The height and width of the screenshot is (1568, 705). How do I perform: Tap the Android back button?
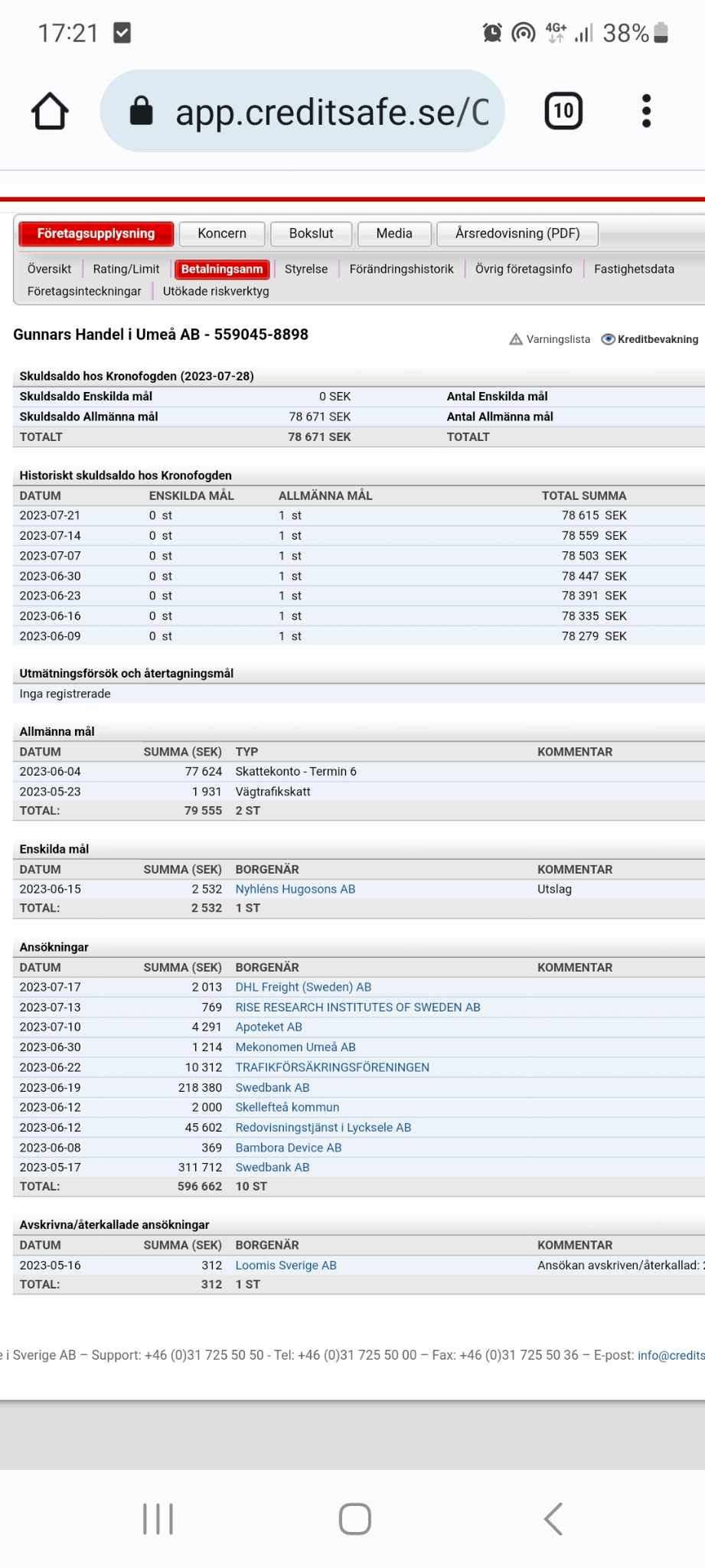pyautogui.click(x=553, y=1519)
